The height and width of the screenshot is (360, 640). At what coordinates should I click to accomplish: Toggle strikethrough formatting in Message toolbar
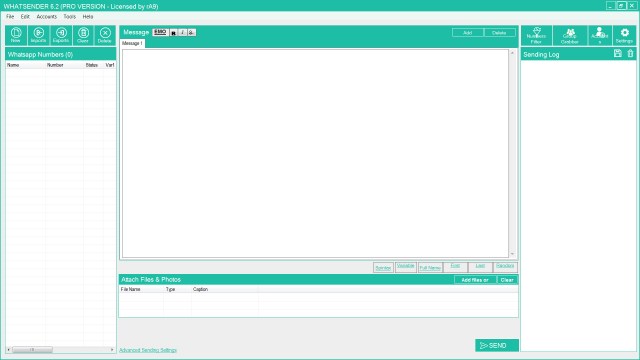click(191, 33)
